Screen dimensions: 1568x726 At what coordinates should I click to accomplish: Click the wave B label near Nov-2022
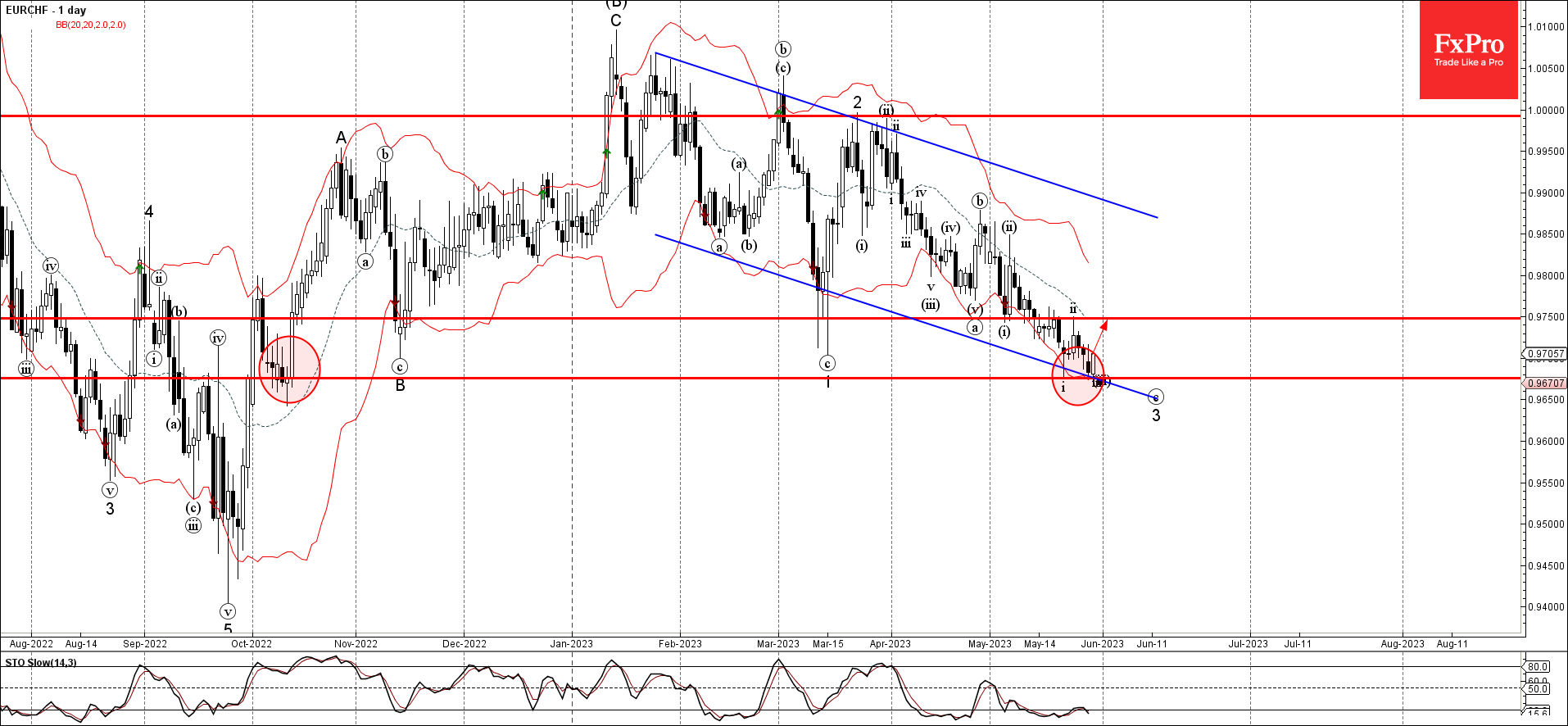401,385
